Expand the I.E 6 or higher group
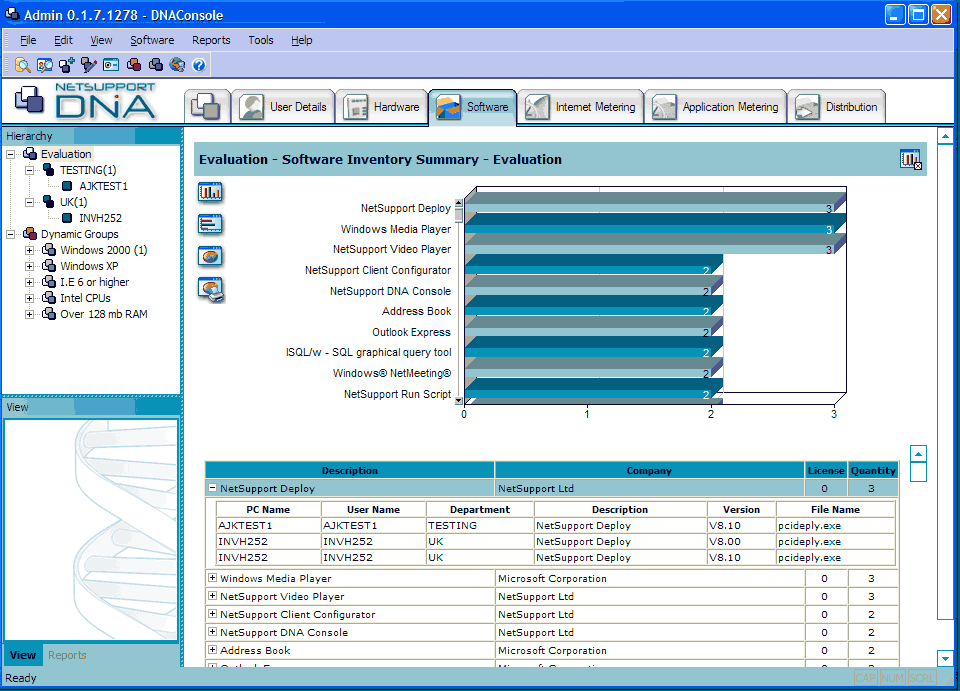Image resolution: width=960 pixels, height=691 pixels. click(29, 282)
